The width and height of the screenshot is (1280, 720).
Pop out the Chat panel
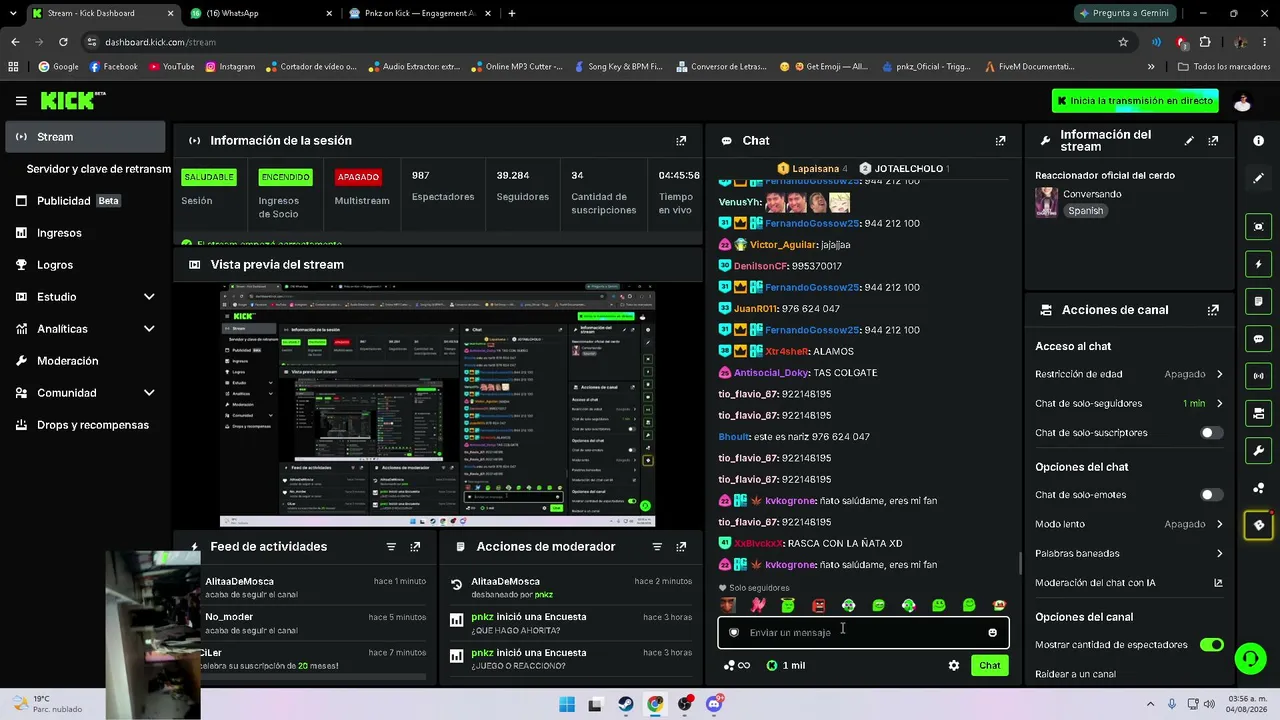click(x=1000, y=141)
